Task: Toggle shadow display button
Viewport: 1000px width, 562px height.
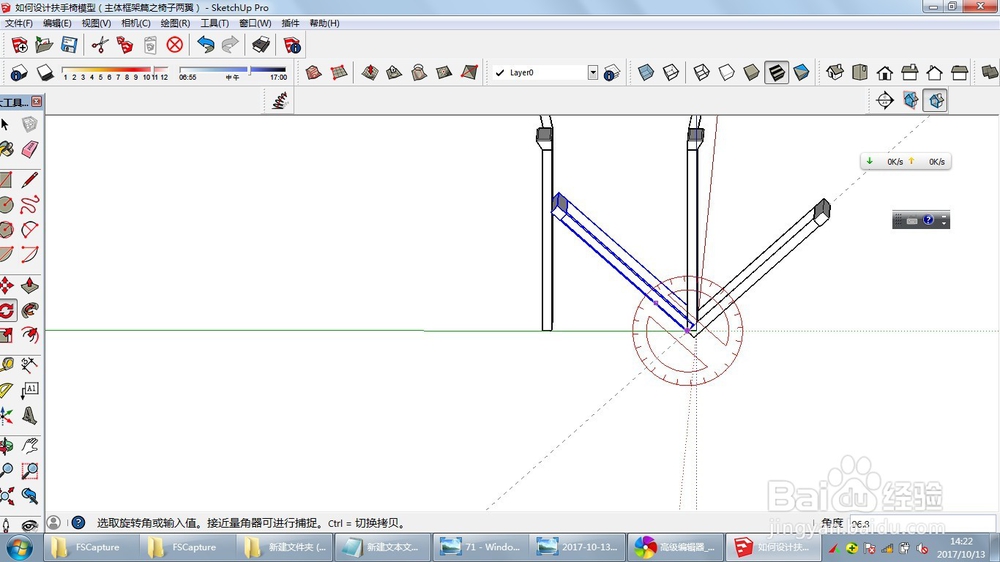Action: [x=45, y=72]
